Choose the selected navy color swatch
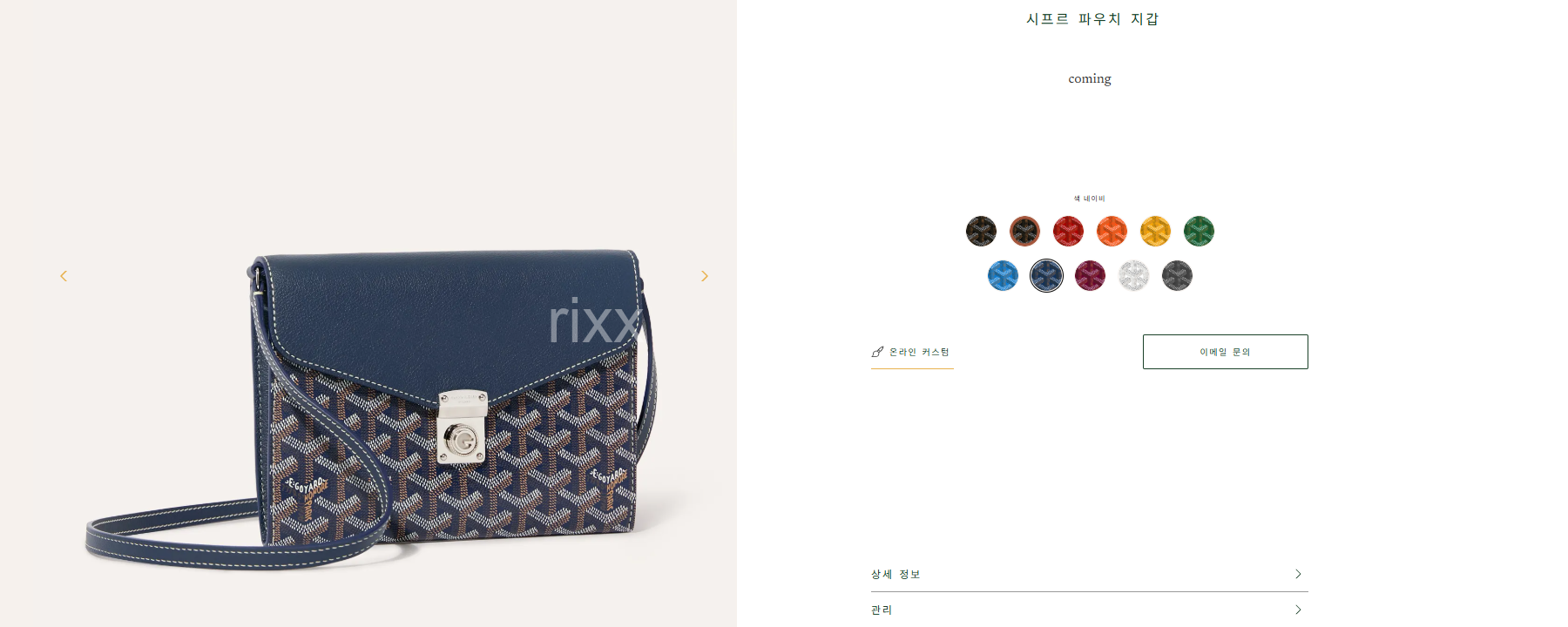The image size is (1568, 627). point(1046,276)
